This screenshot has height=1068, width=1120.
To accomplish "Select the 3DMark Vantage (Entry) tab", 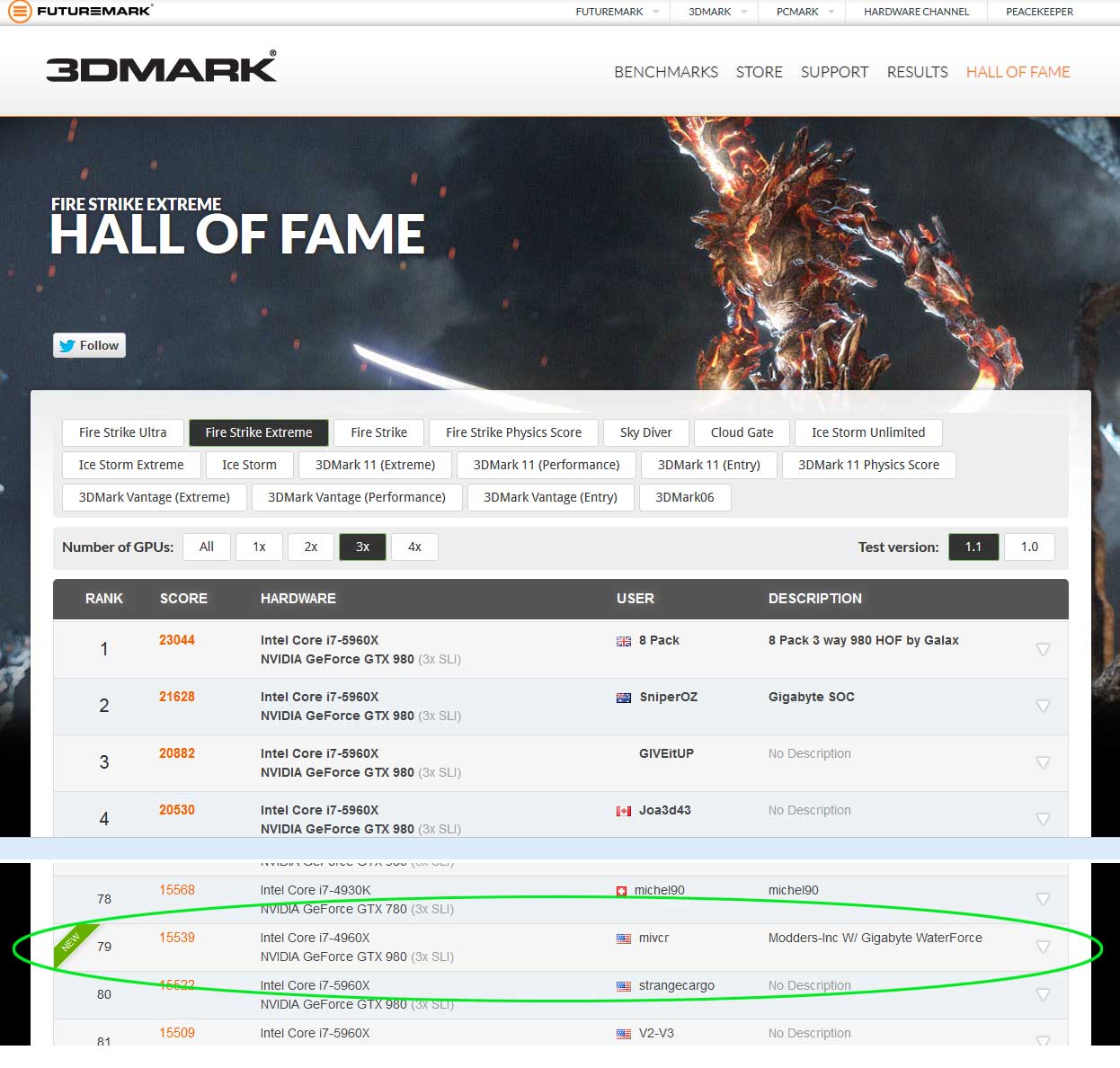I will [x=551, y=497].
